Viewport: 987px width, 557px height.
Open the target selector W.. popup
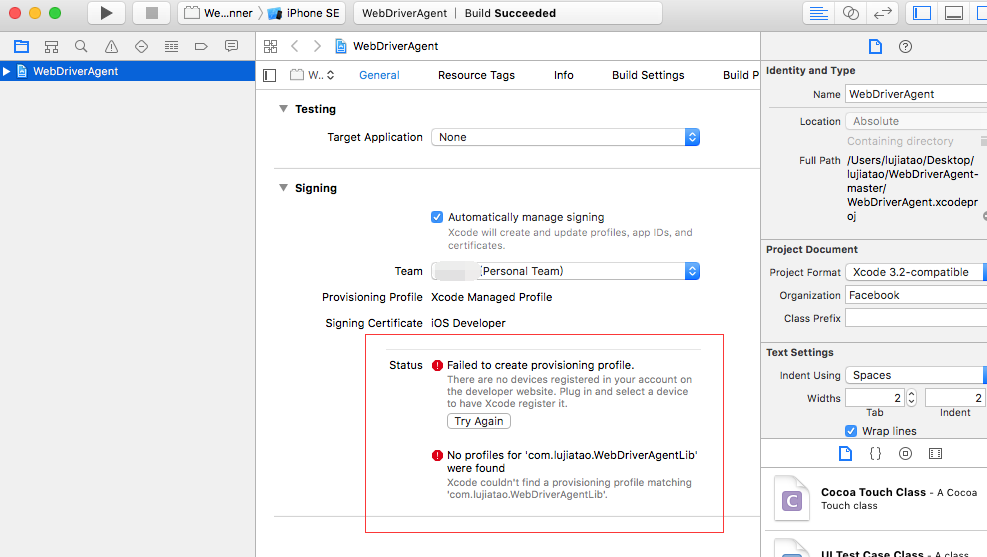point(312,76)
